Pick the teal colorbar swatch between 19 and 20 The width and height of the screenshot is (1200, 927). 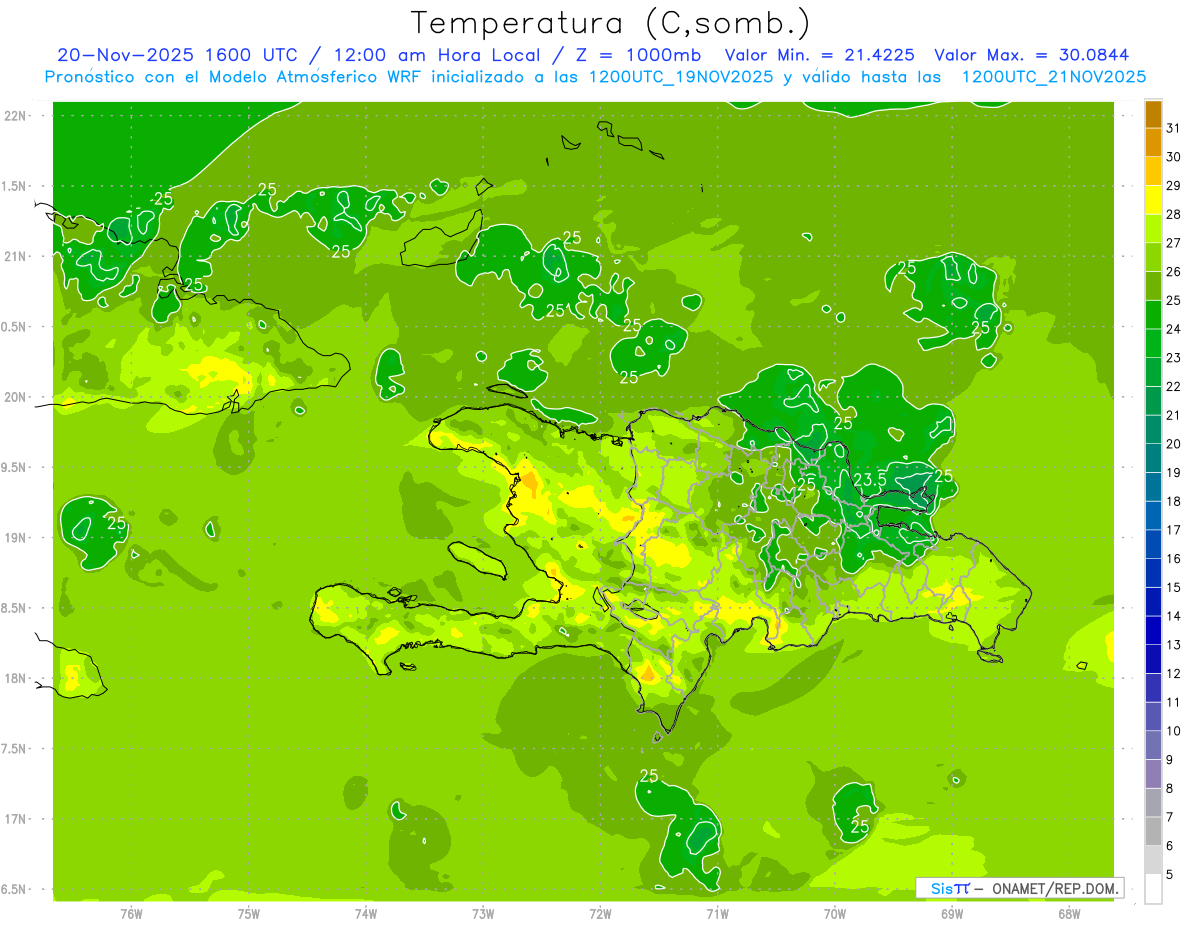(1153, 459)
